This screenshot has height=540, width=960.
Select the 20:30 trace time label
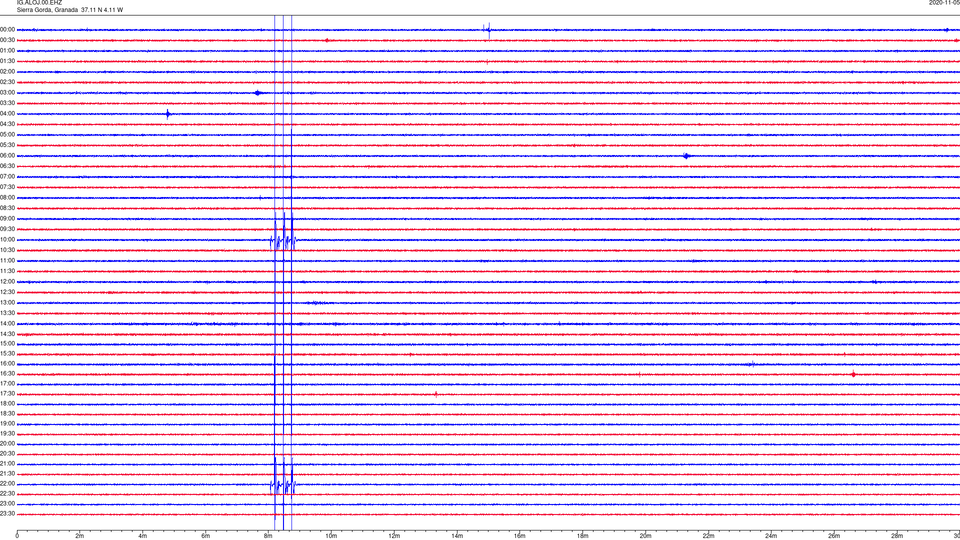coord(7,454)
